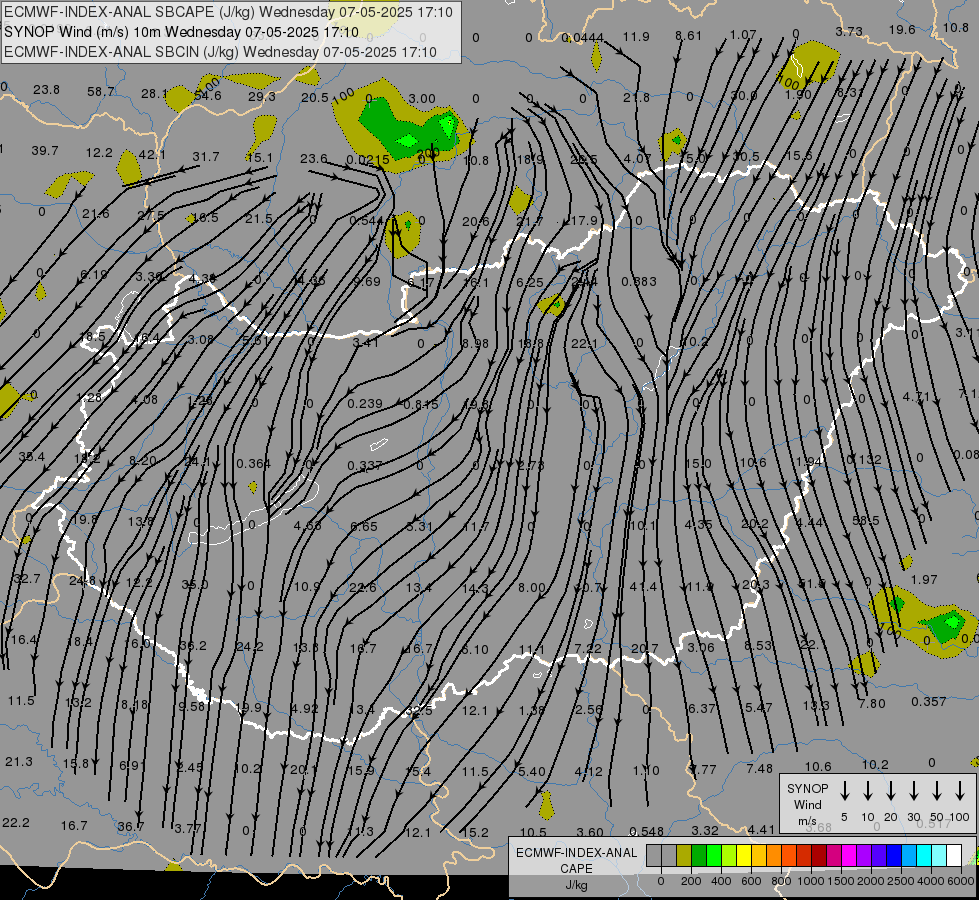Click the map value '0.883'

[x=639, y=282]
